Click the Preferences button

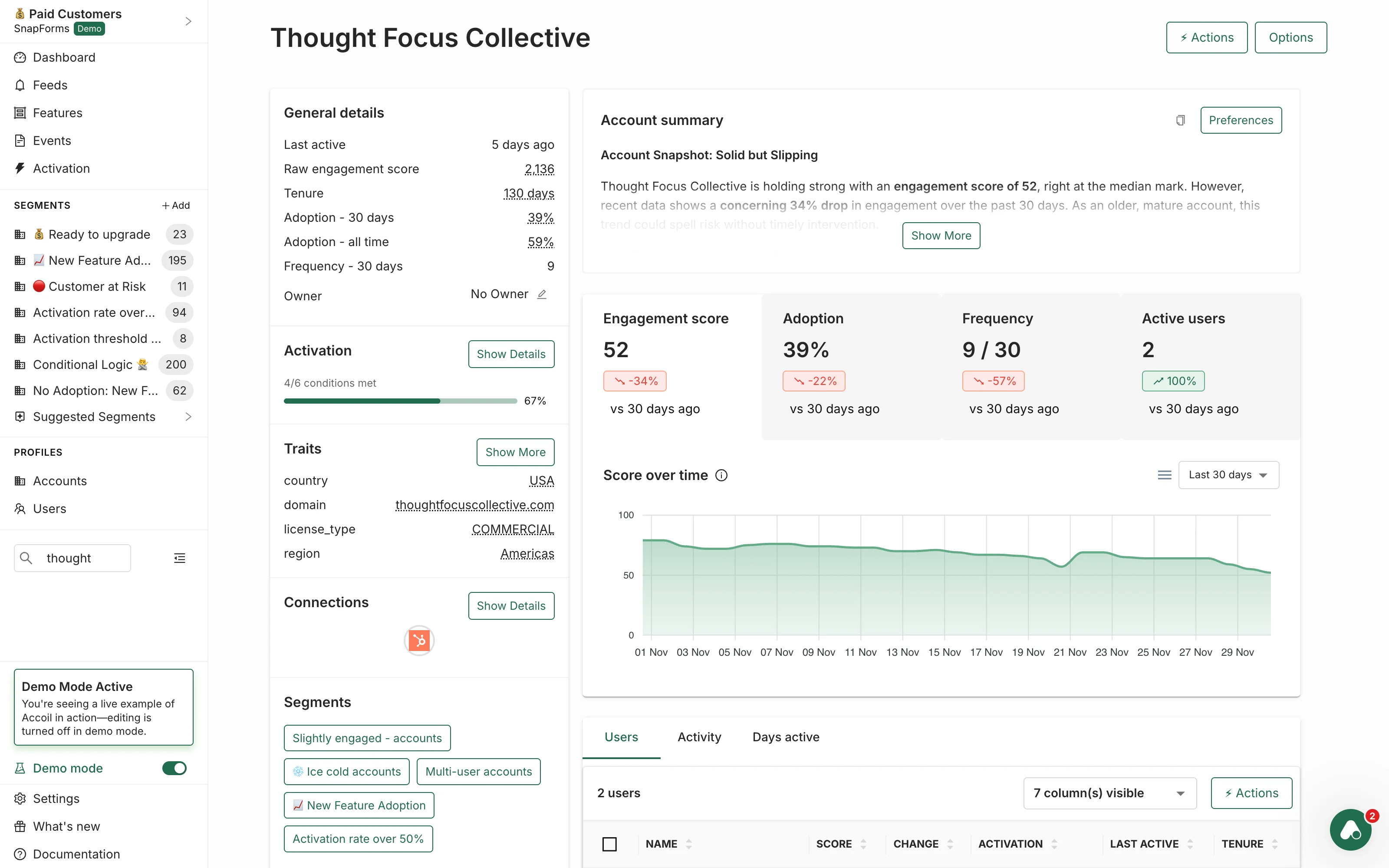tap(1241, 120)
